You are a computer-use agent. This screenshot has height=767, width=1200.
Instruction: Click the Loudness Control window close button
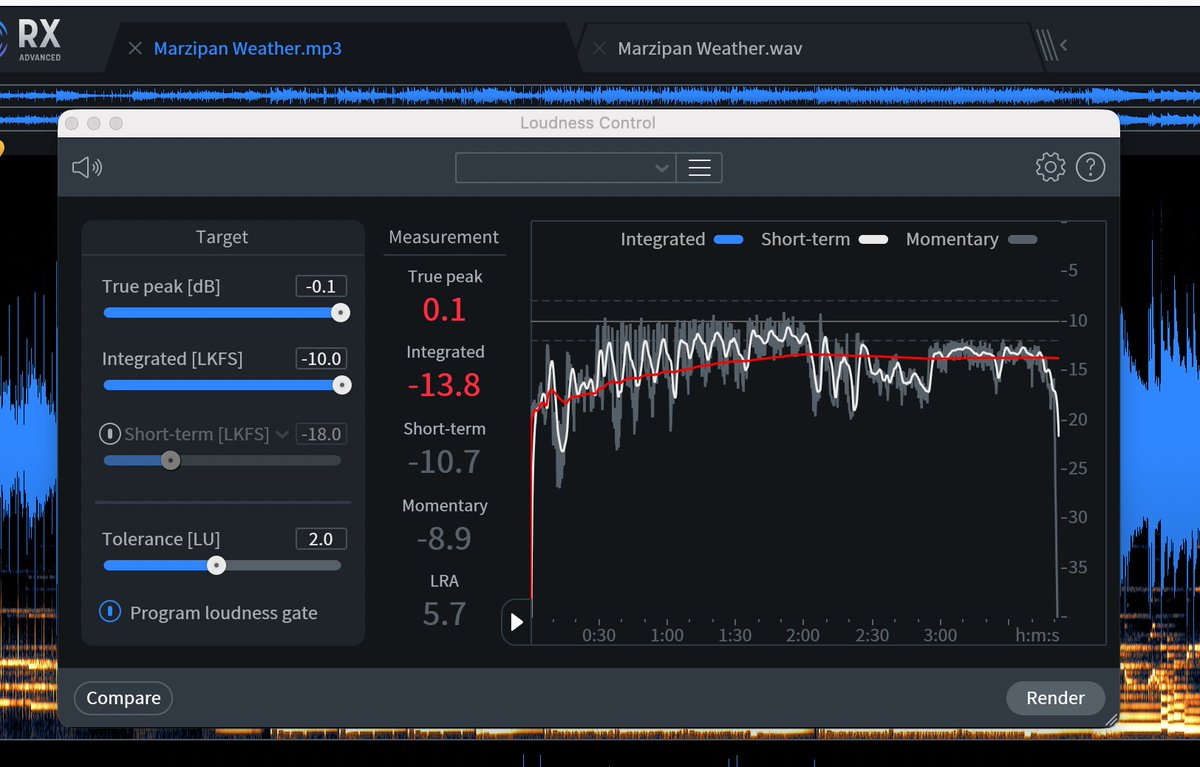tap(72, 123)
